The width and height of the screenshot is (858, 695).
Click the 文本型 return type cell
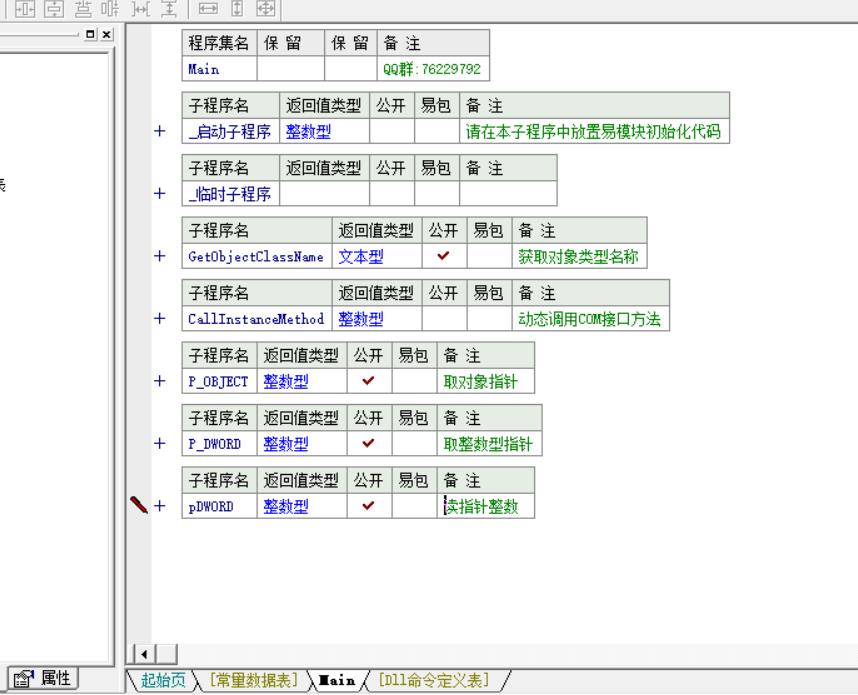click(377, 256)
